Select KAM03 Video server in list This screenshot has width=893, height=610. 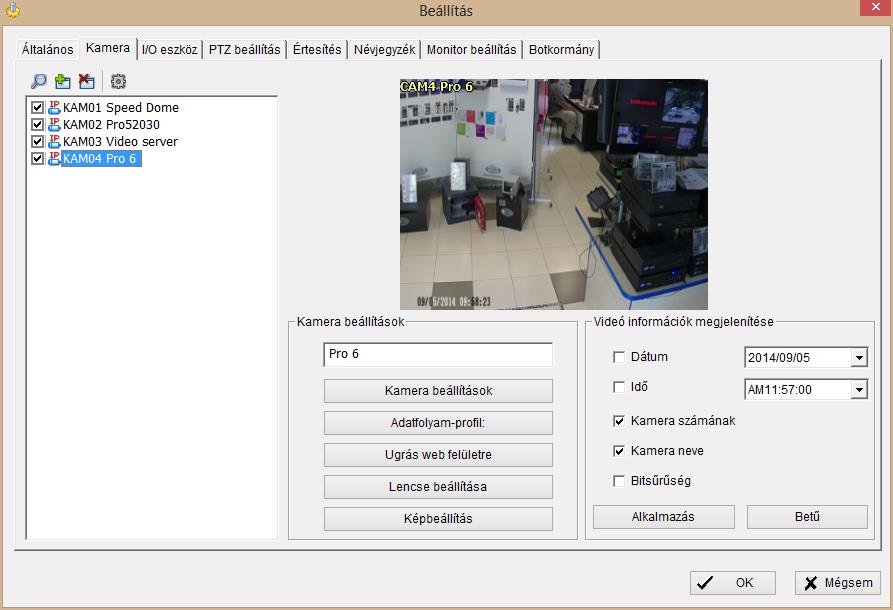[120, 141]
